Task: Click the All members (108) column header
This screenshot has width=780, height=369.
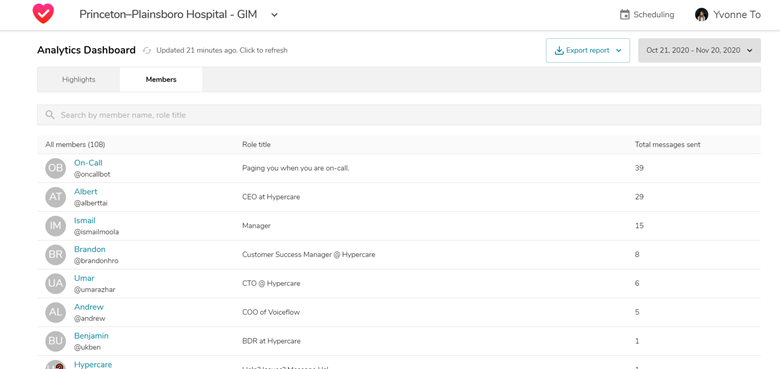Action: pos(75,145)
